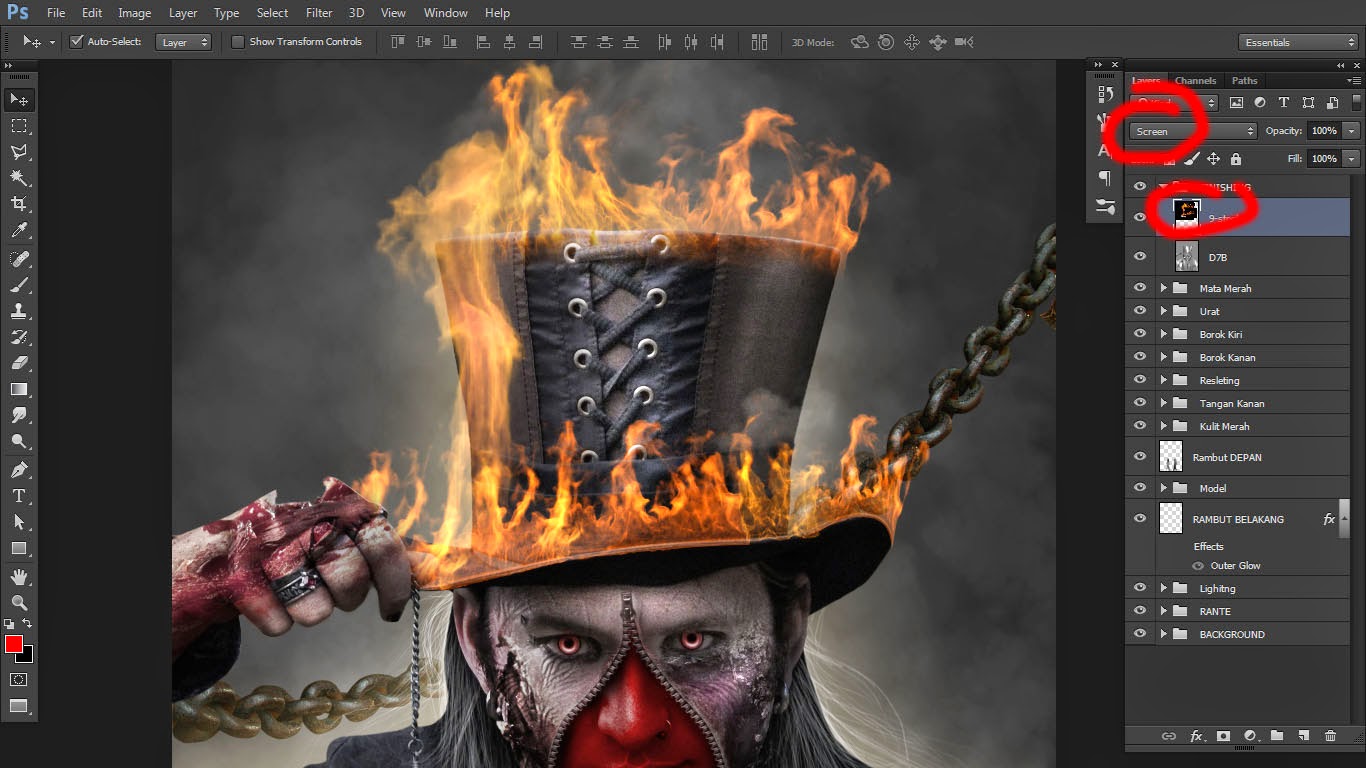Expand the RANTE group

click(x=1163, y=611)
